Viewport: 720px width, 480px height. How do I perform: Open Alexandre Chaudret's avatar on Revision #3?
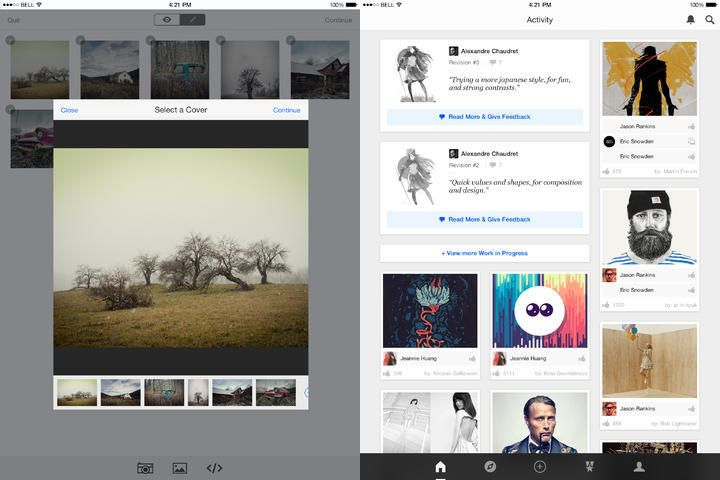(453, 51)
